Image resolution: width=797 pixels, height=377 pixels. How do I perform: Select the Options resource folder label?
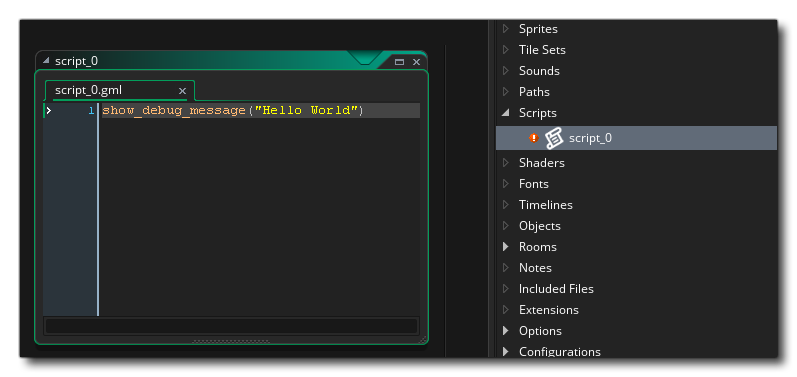point(540,331)
